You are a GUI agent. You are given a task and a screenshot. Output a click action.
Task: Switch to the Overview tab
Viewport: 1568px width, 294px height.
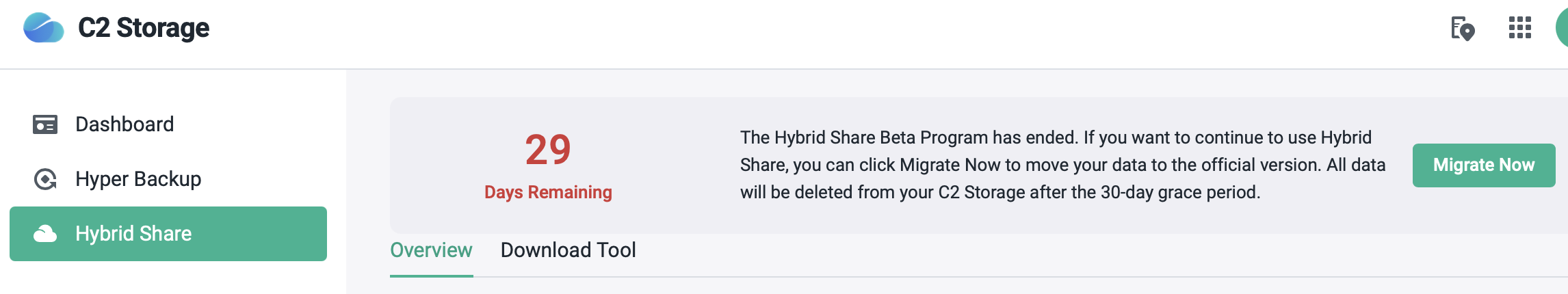(x=431, y=250)
